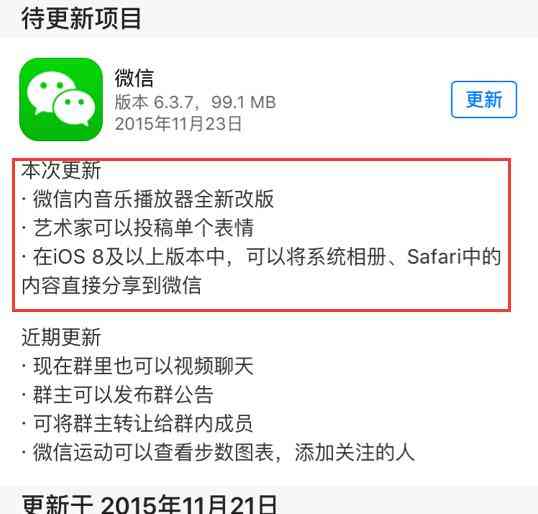
Task: Tap the line 内容直接分享到微信
Action: point(111,285)
